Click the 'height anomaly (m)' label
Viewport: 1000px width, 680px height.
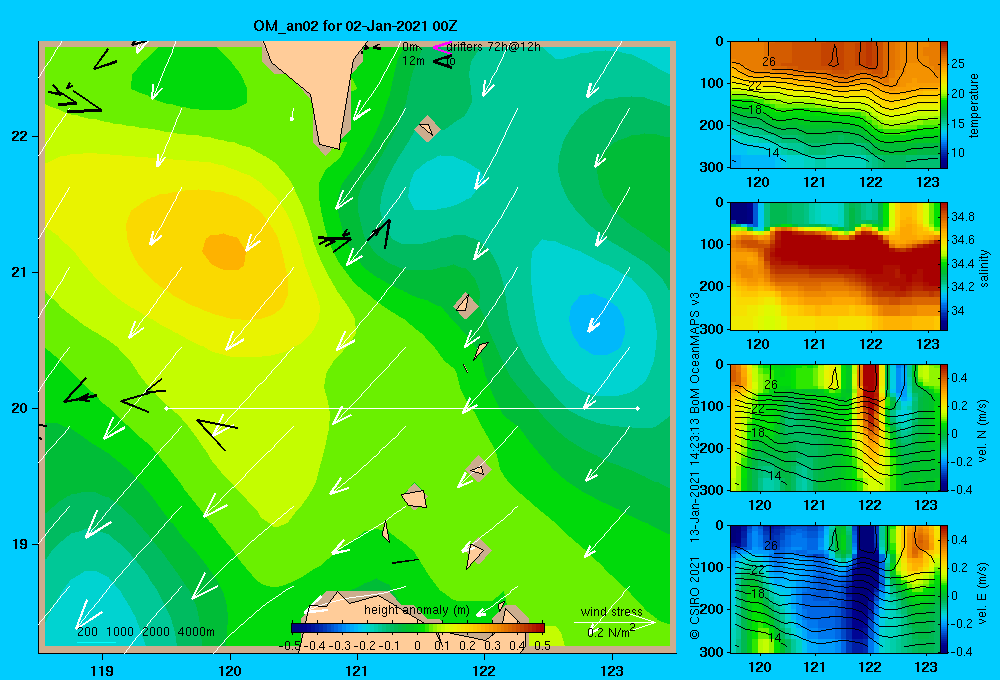[417, 610]
